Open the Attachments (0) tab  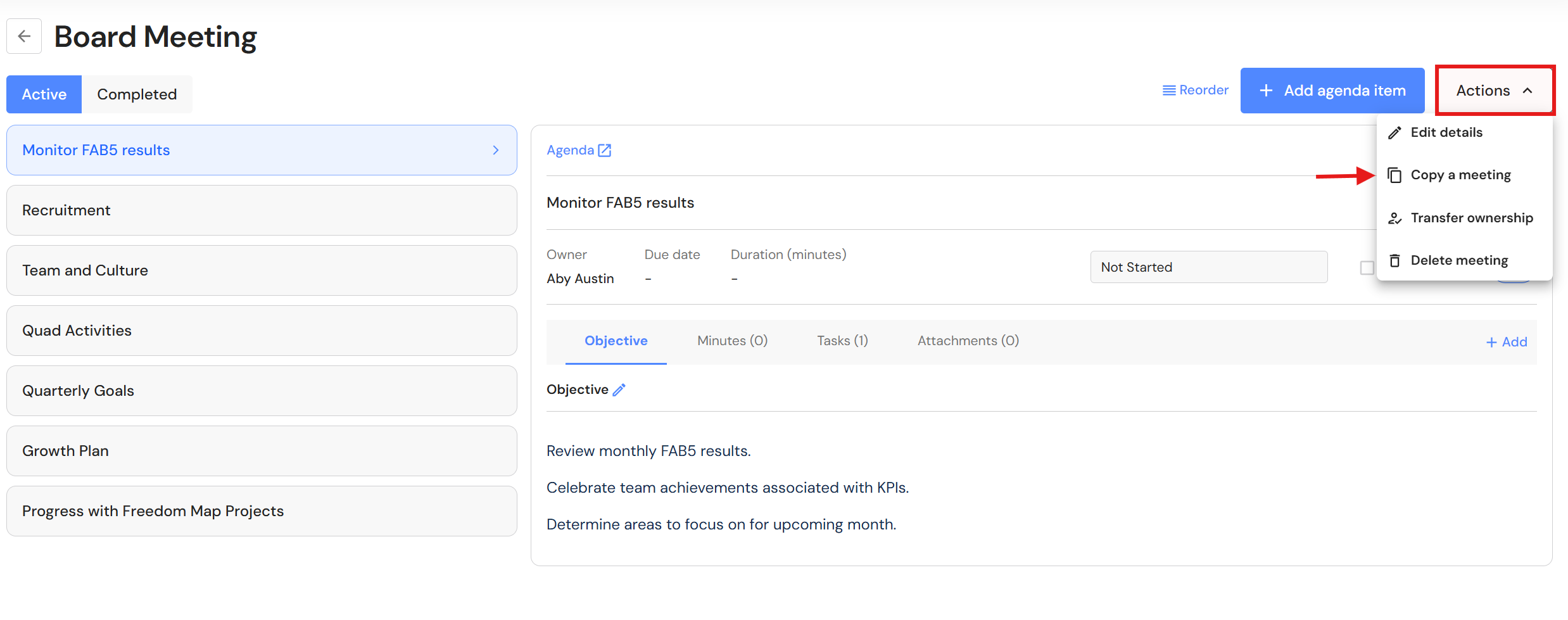click(968, 341)
